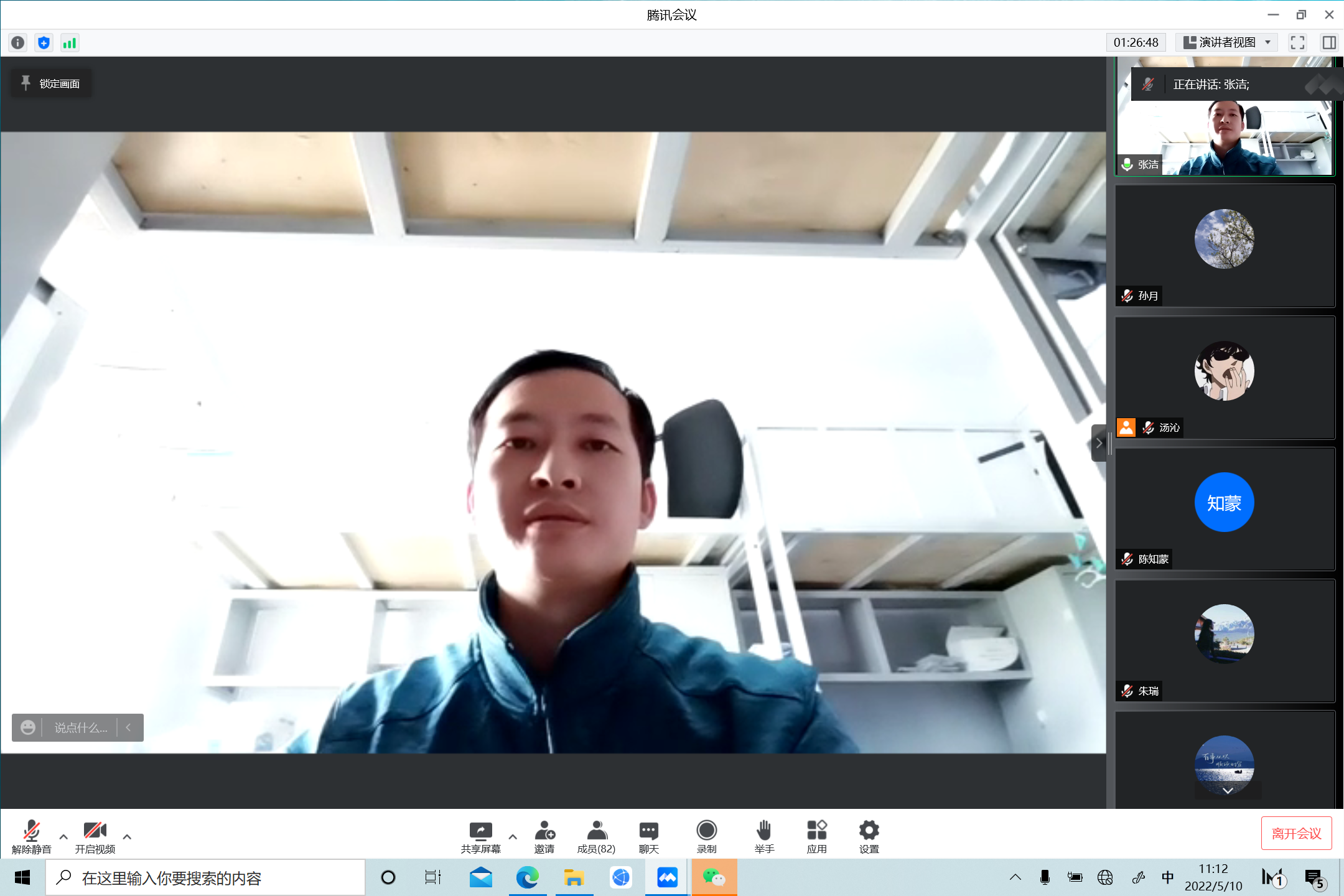This screenshot has width=1344, height=896.
Task: Expand video options arrow beside camera
Action: [x=127, y=837]
